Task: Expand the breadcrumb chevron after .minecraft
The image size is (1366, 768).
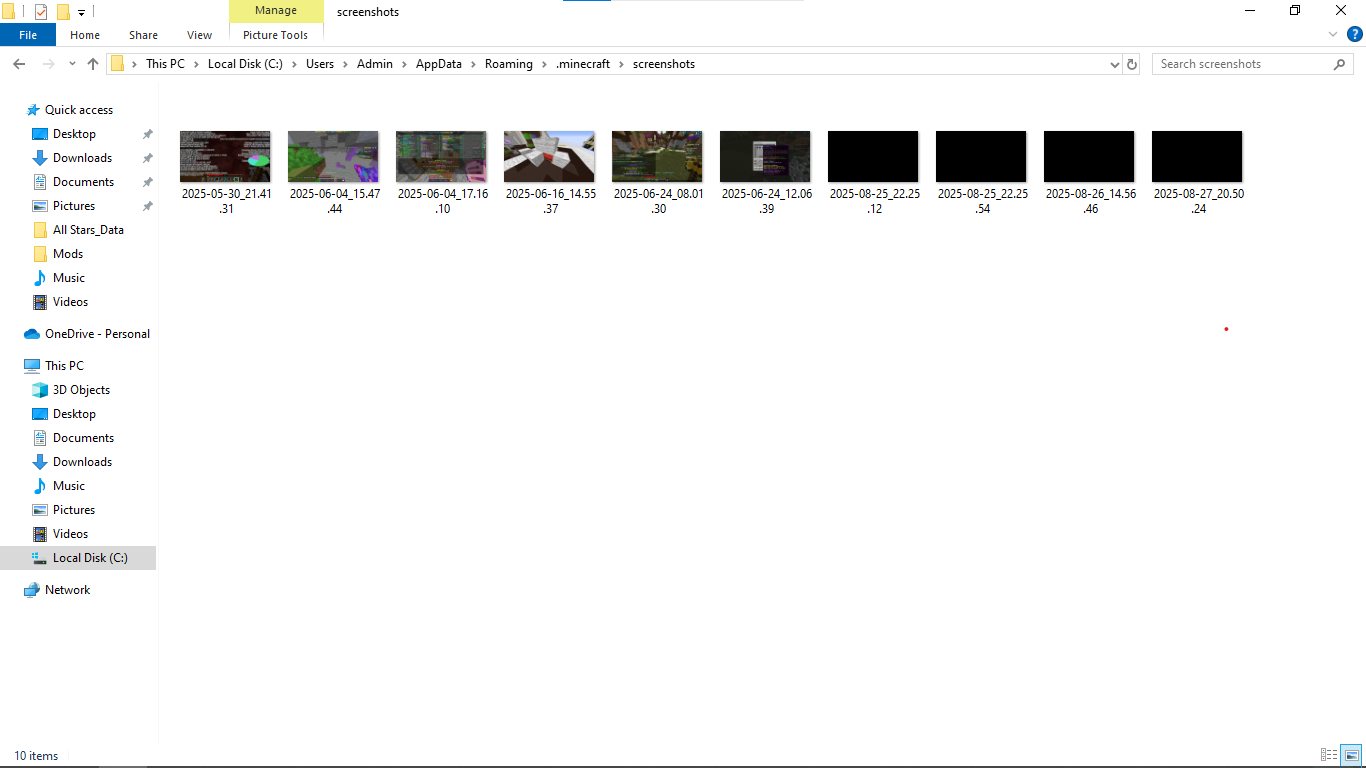Action: pos(622,64)
